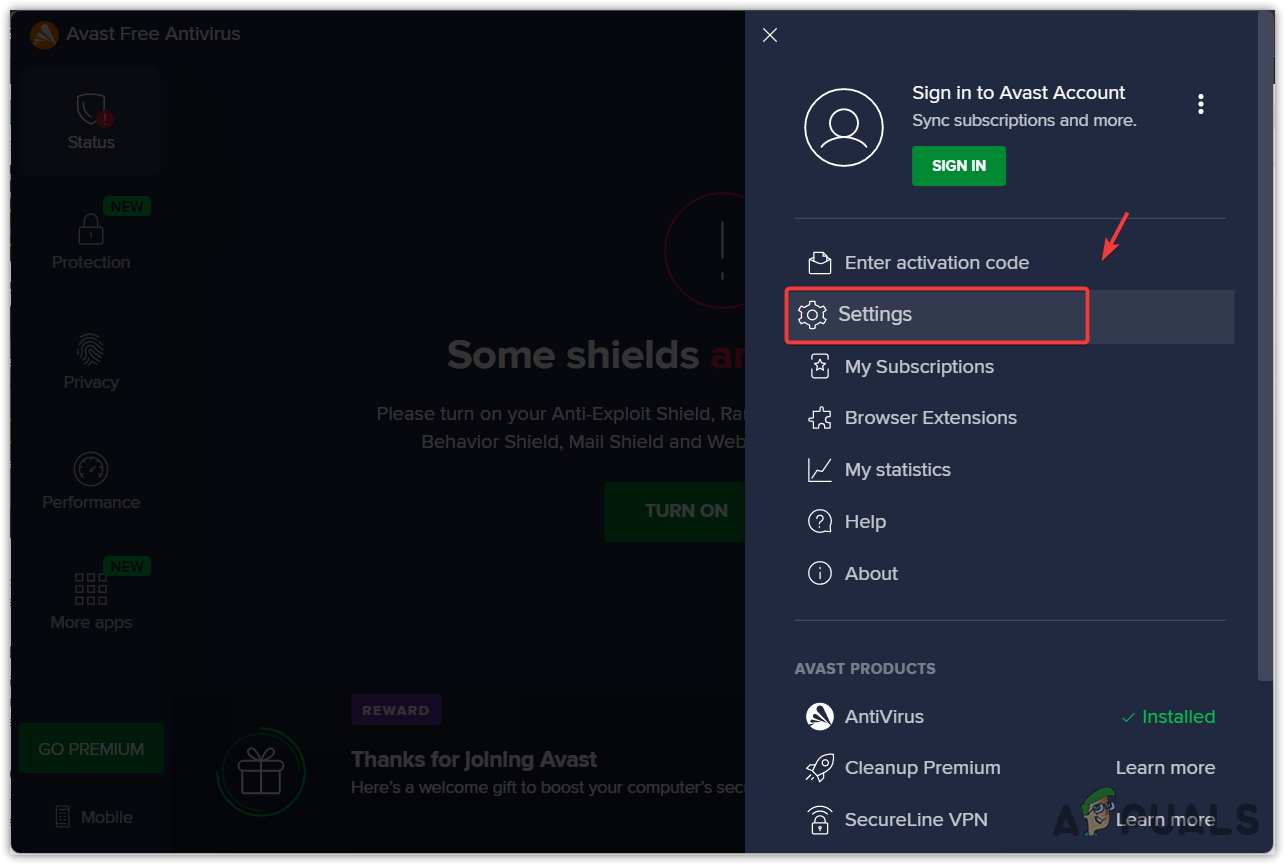Image resolution: width=1285 pixels, height=865 pixels.
Task: Click the Settings gear icon
Action: [x=812, y=314]
